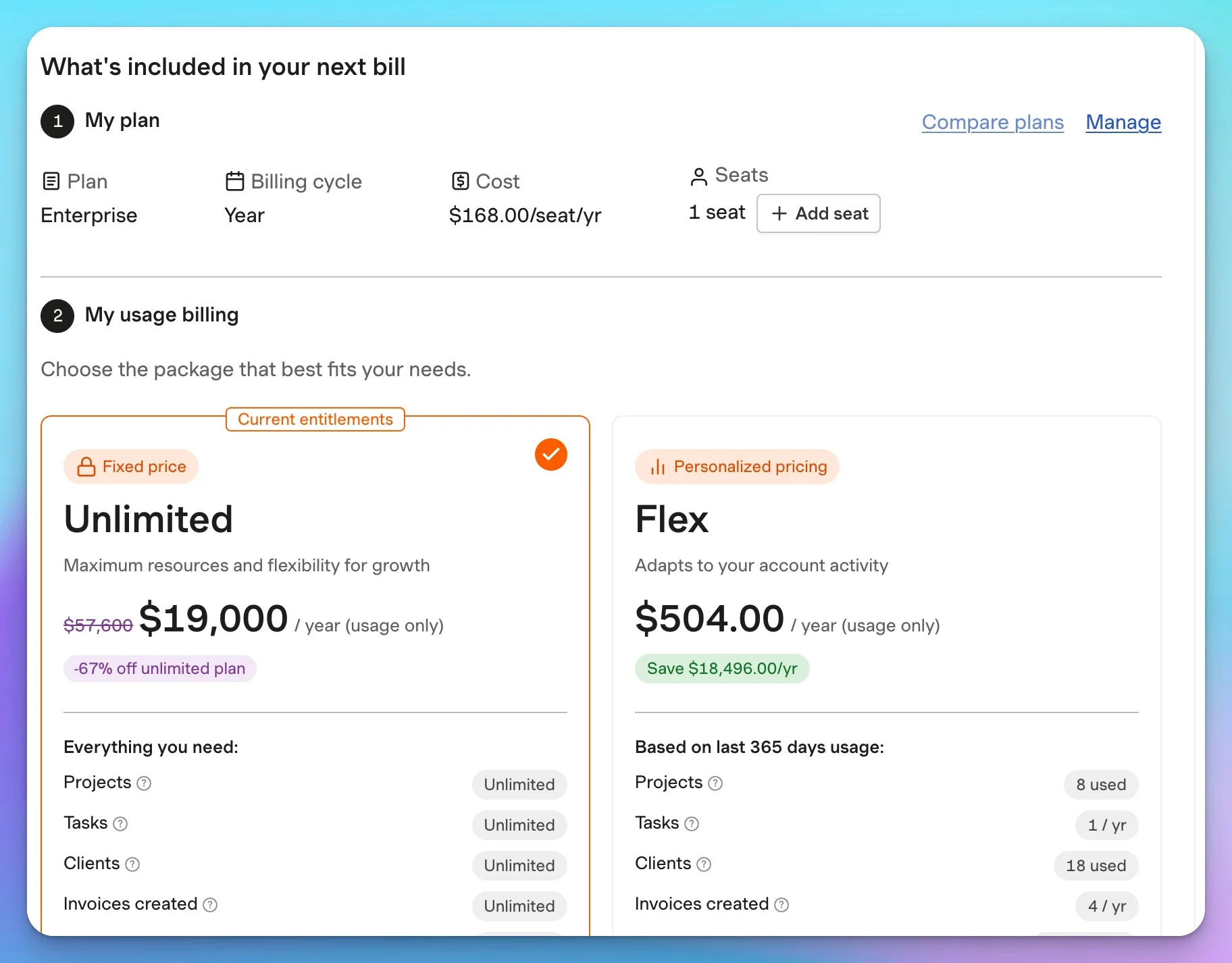The image size is (1232, 963).
Task: Click help icon next to Unlimited Clients
Action: 132,864
